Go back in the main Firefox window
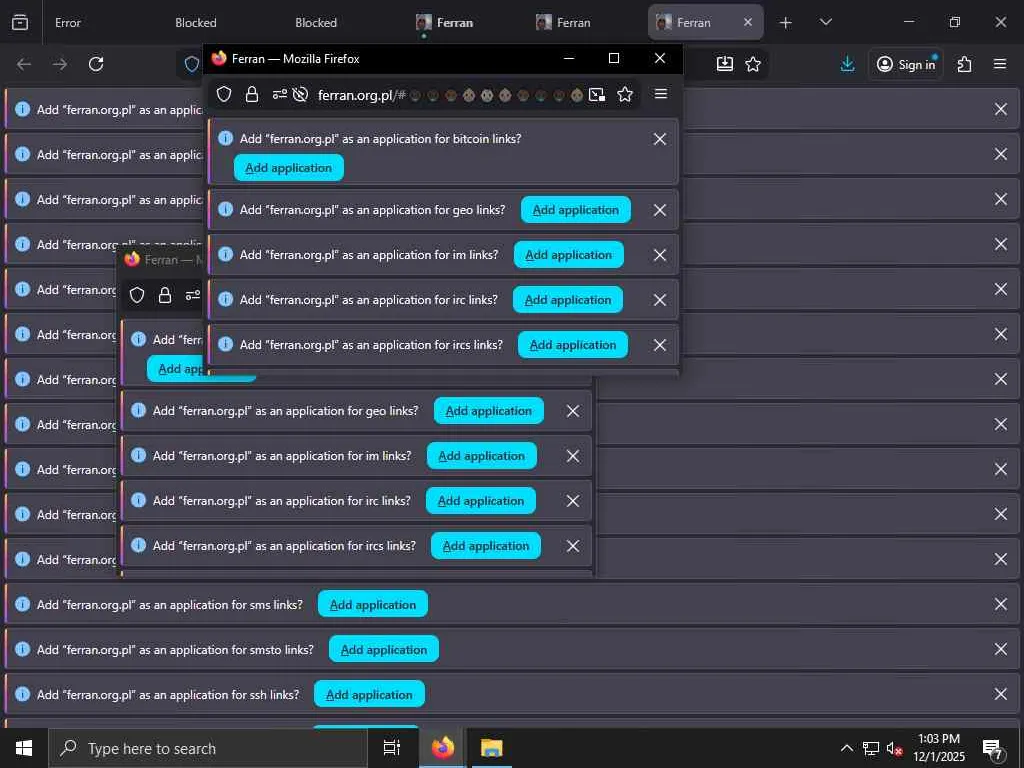The image size is (1024, 768). click(x=24, y=64)
